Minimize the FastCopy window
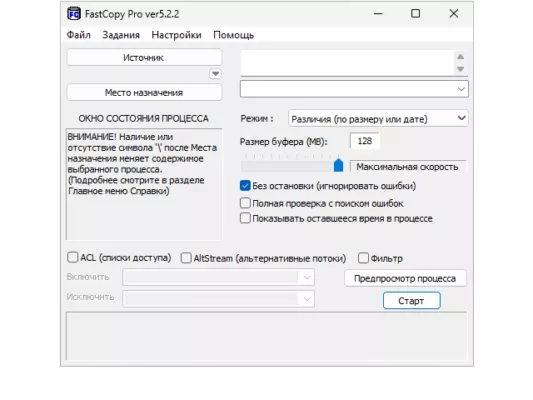This screenshot has height=400, width=533. 378,14
